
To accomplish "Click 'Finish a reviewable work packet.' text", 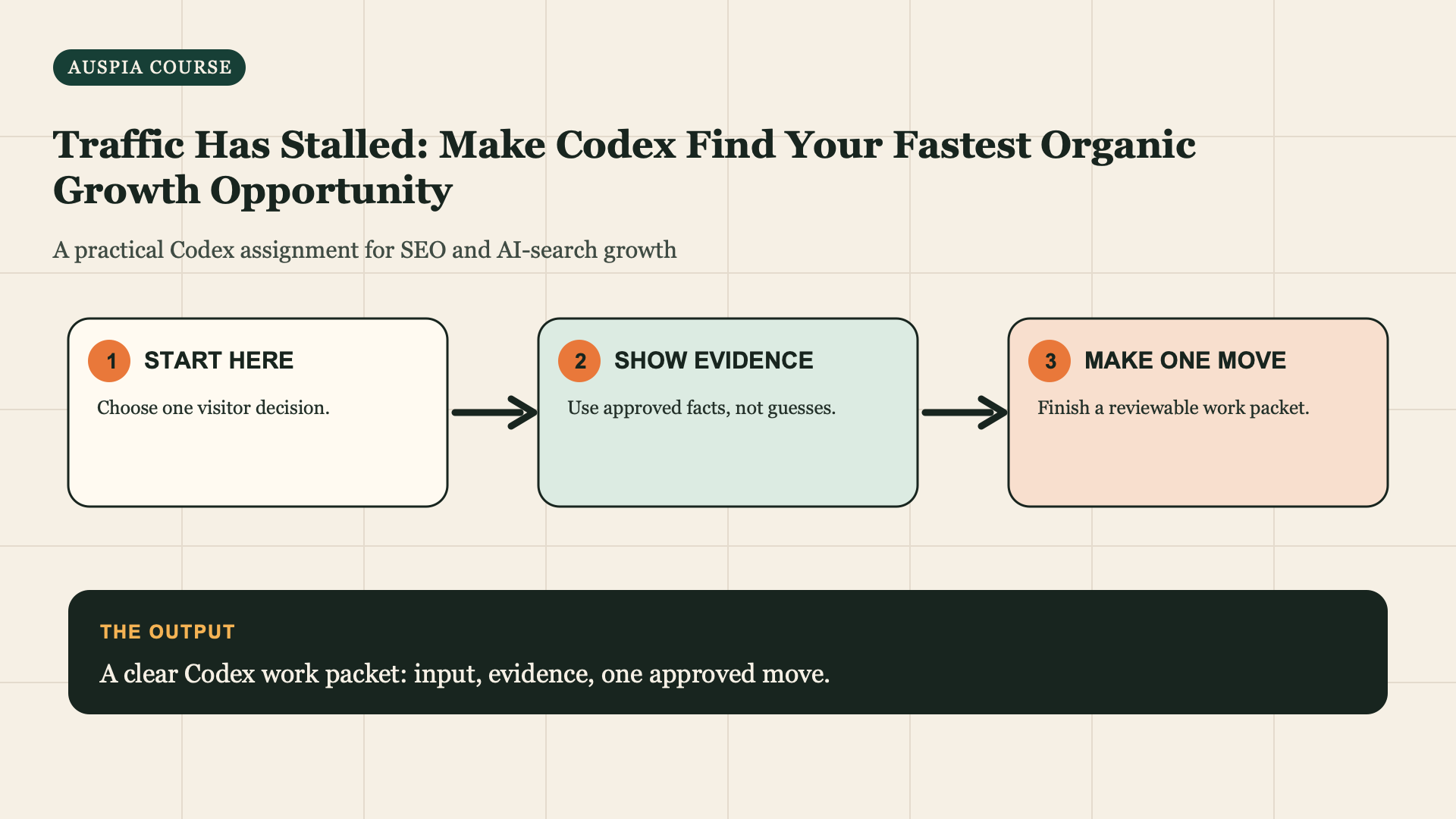I will [1173, 408].
